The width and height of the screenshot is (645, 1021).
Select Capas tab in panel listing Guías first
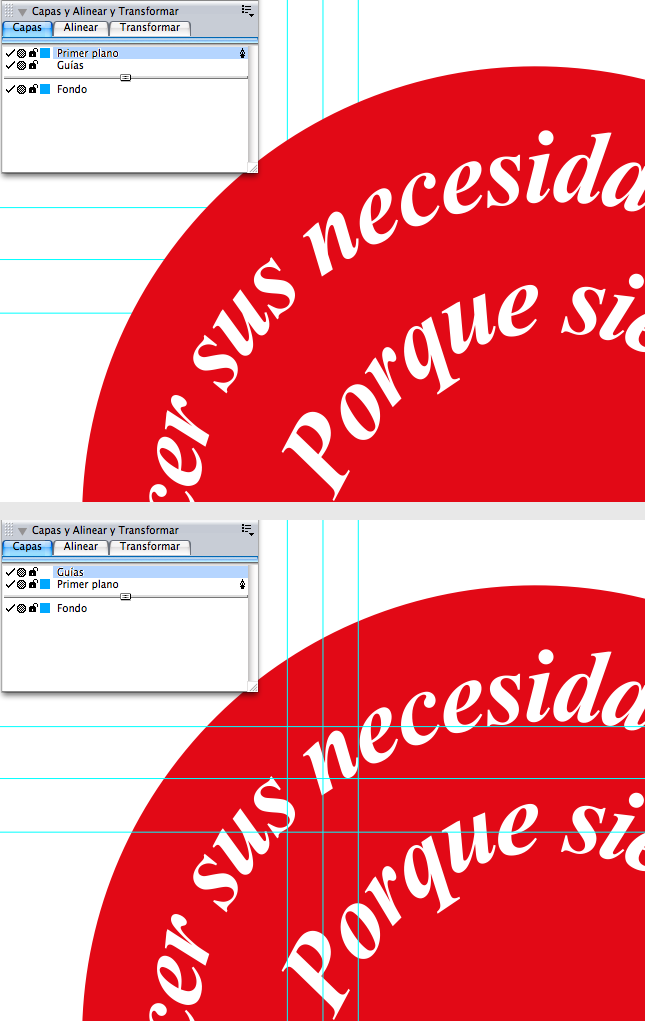click(x=27, y=546)
